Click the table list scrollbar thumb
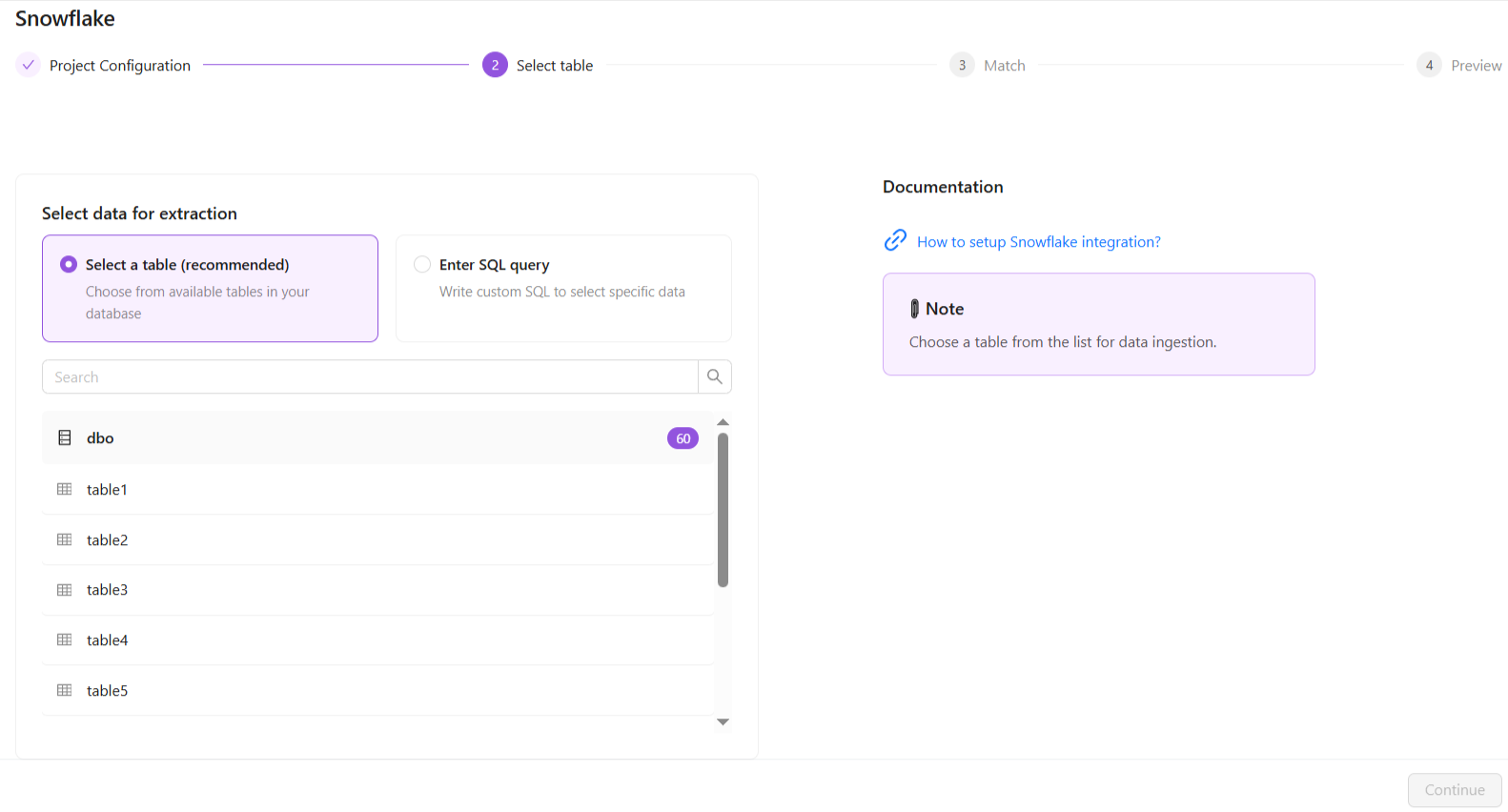This screenshot has width=1508, height=812. (x=723, y=510)
